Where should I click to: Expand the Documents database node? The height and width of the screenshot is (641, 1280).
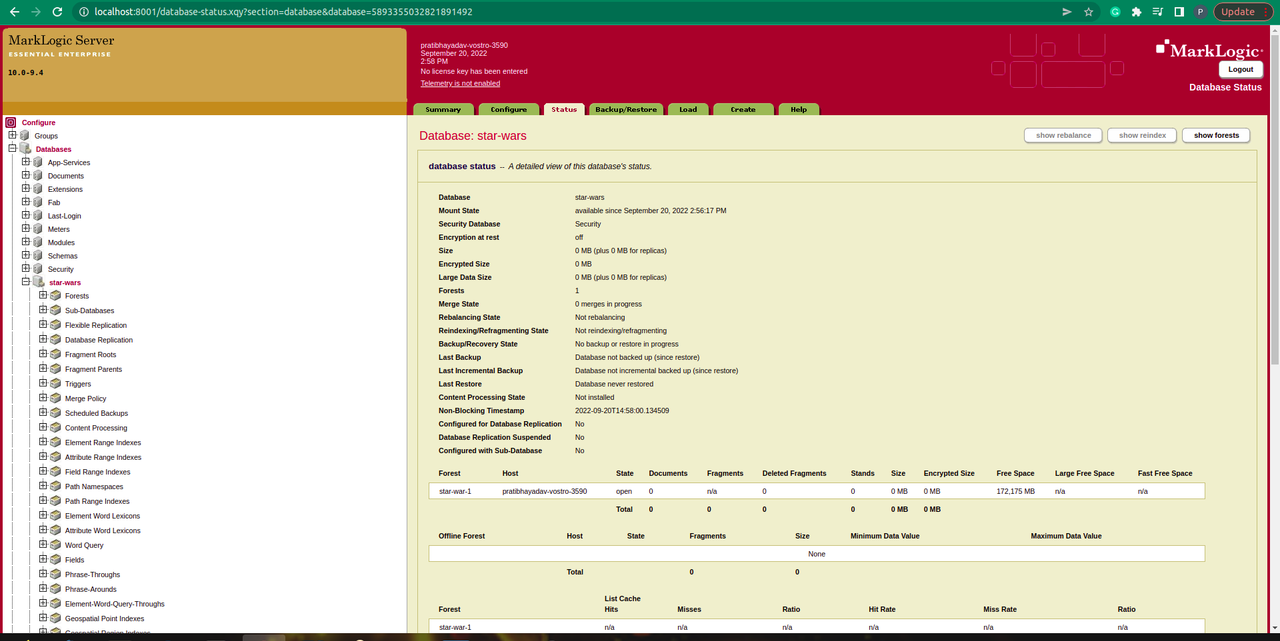pos(26,175)
